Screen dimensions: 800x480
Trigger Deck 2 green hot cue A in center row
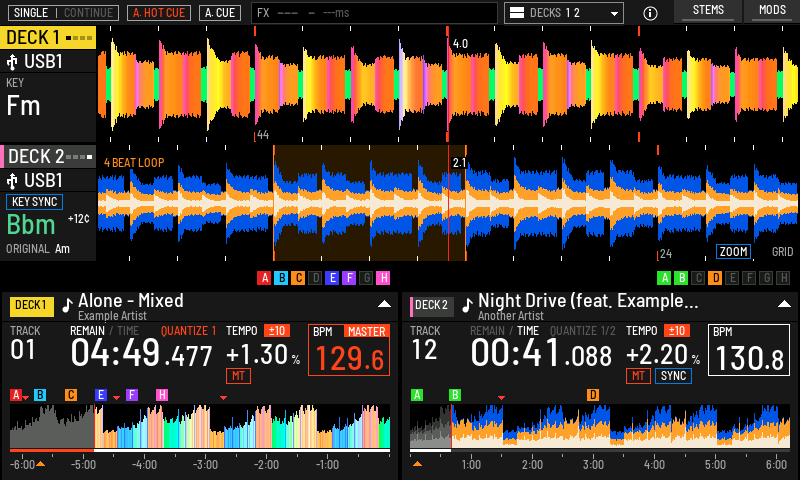click(x=664, y=278)
